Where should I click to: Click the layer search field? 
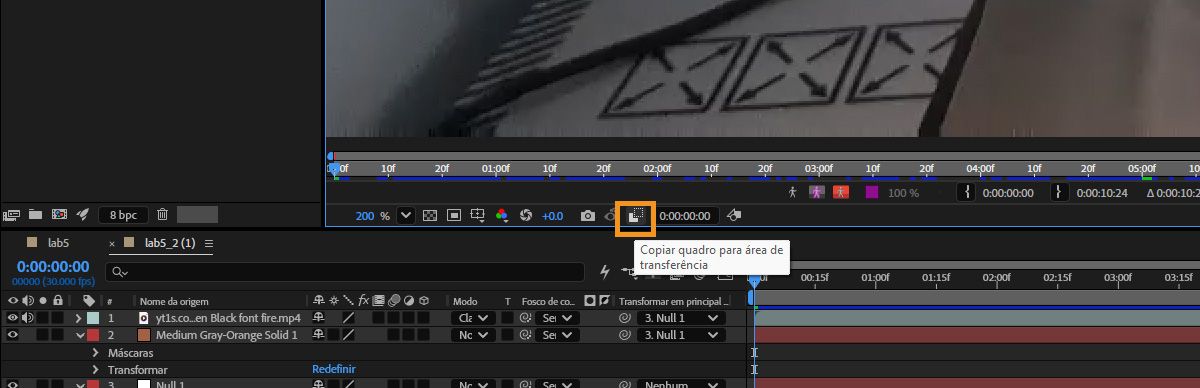click(x=345, y=271)
